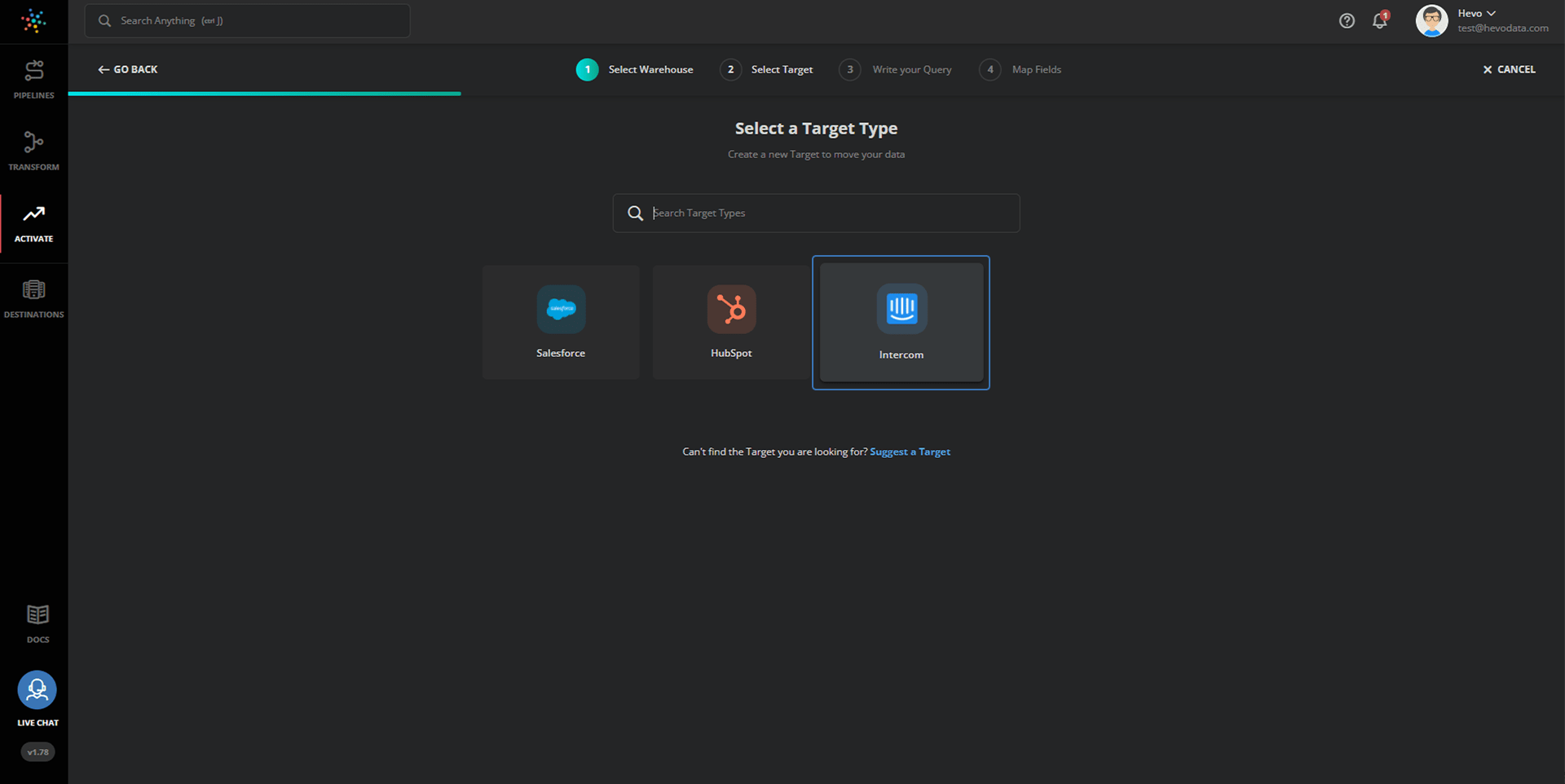Image resolution: width=1565 pixels, height=784 pixels.
Task: Cancel the activation setup
Action: (1509, 69)
